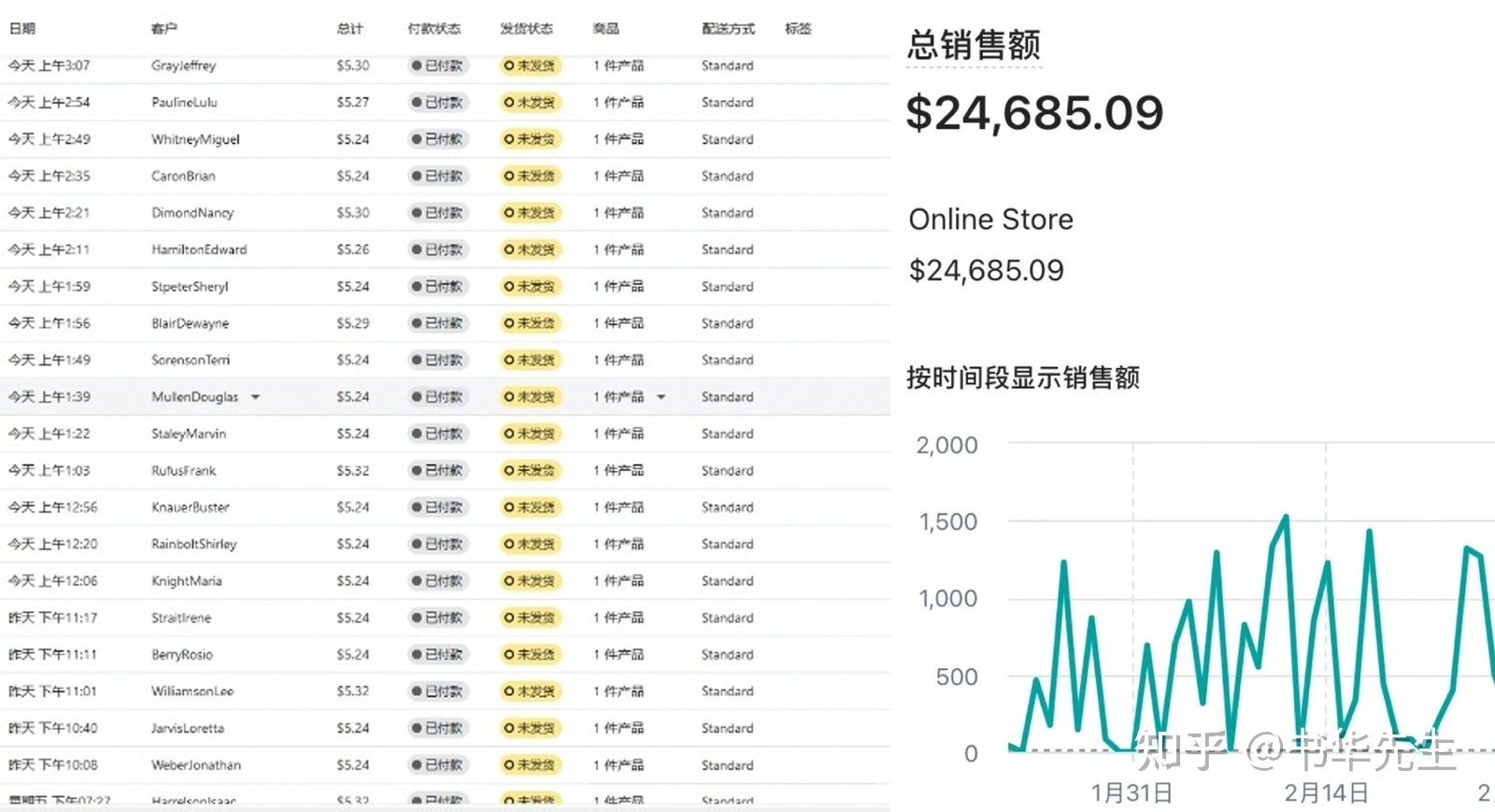Click the 已付款 badge in JarvisLoretta row
The image size is (1495, 812).
point(437,728)
